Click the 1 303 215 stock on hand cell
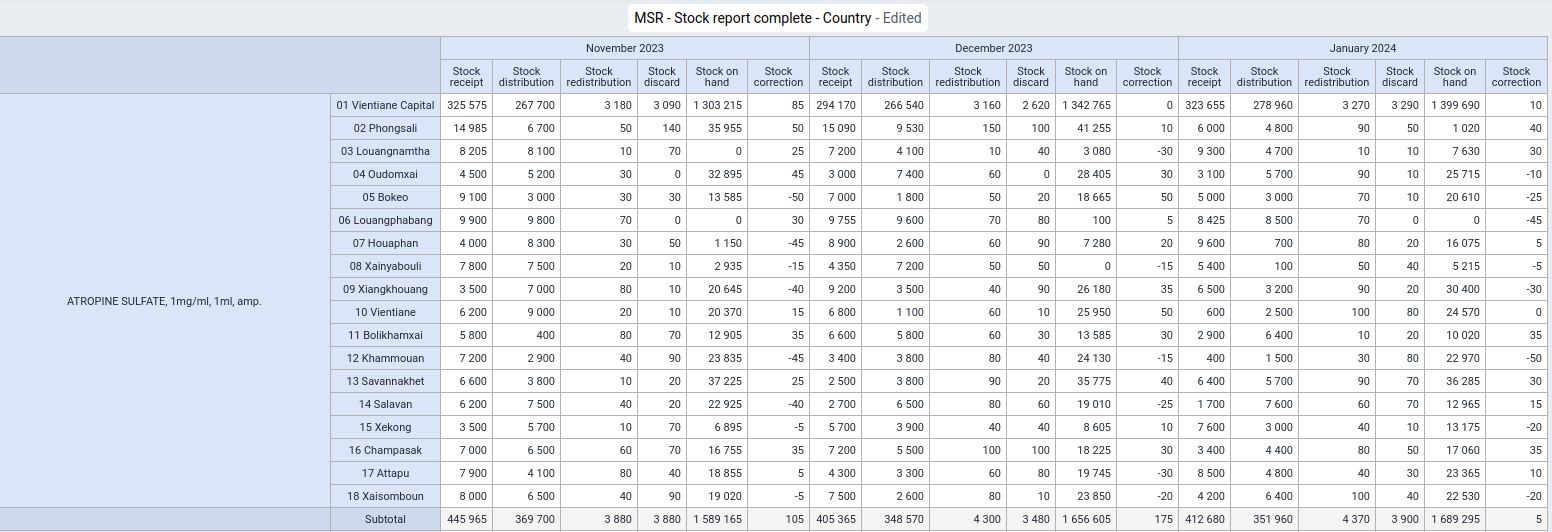This screenshot has width=1552, height=532. tap(717, 105)
